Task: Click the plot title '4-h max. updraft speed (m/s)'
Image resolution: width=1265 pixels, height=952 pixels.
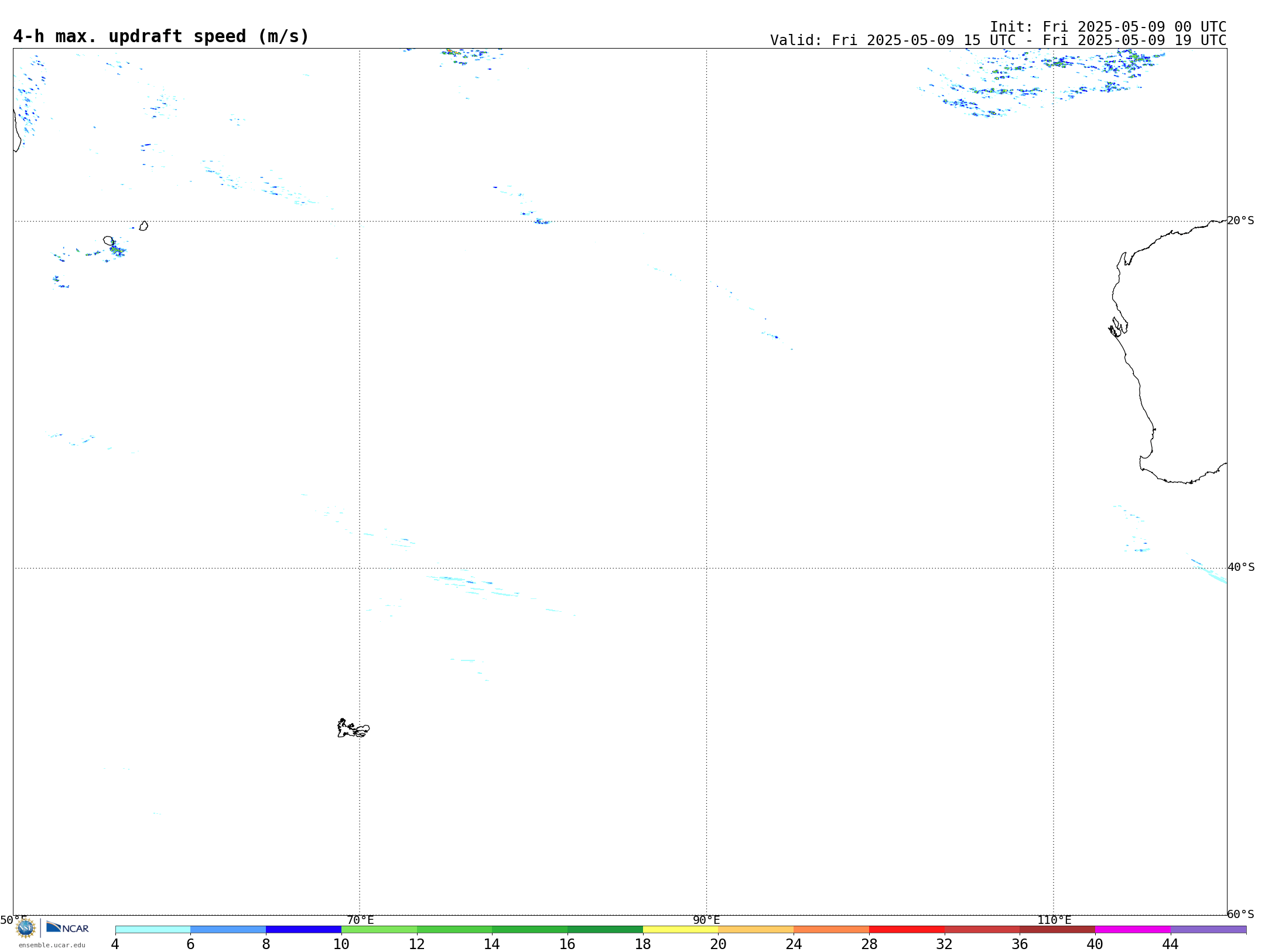Action: pos(161,36)
